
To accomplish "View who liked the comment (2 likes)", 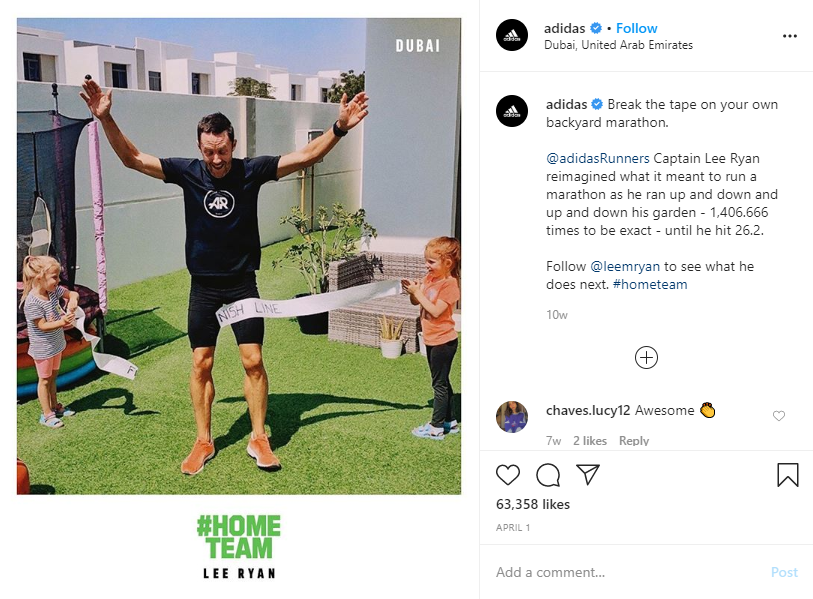I will click(590, 441).
